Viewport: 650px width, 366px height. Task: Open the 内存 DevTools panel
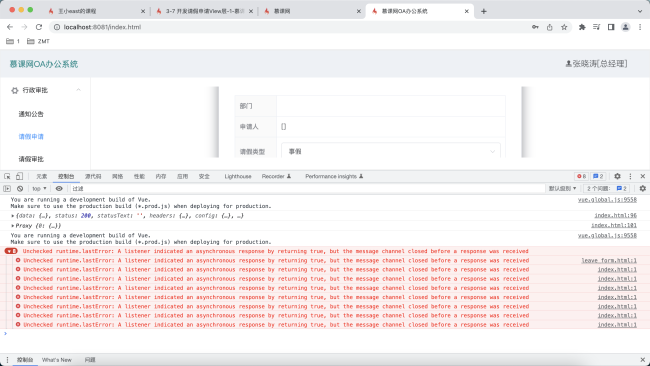[161, 176]
